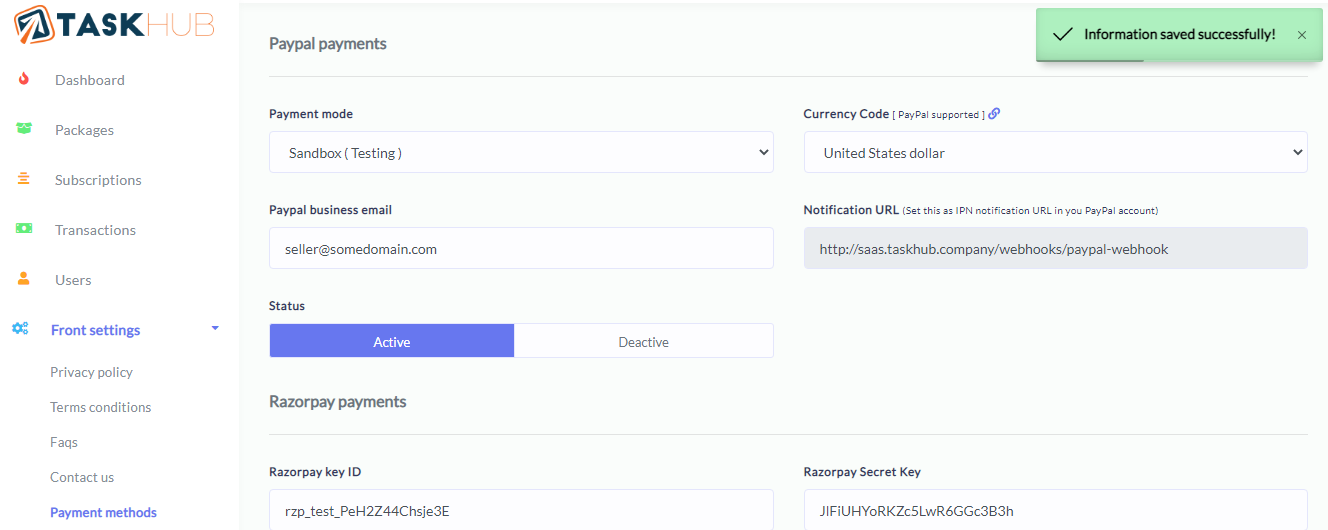Screen dimensions: 1328x530
Task: Focus the Razorpay Secret Key field
Action: pos(1055,510)
